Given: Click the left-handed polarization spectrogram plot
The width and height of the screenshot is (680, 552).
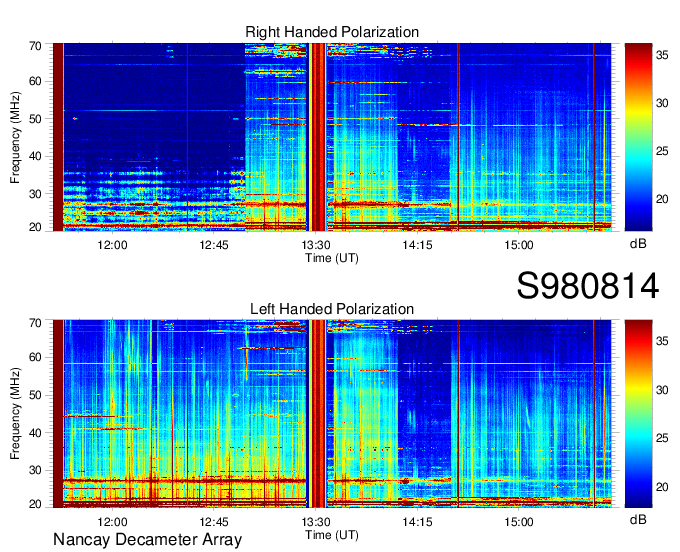Looking at the screenshot, I should pyautogui.click(x=332, y=414).
